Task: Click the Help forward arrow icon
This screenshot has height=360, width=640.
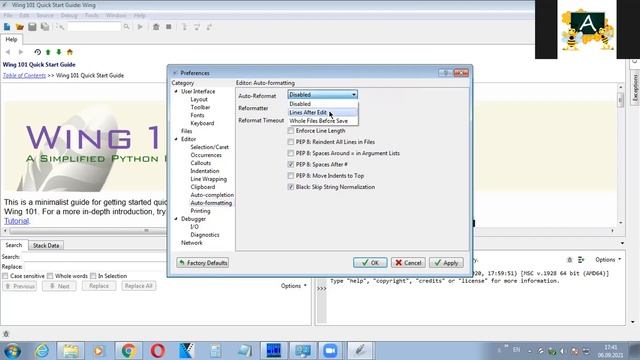Action: (20, 52)
